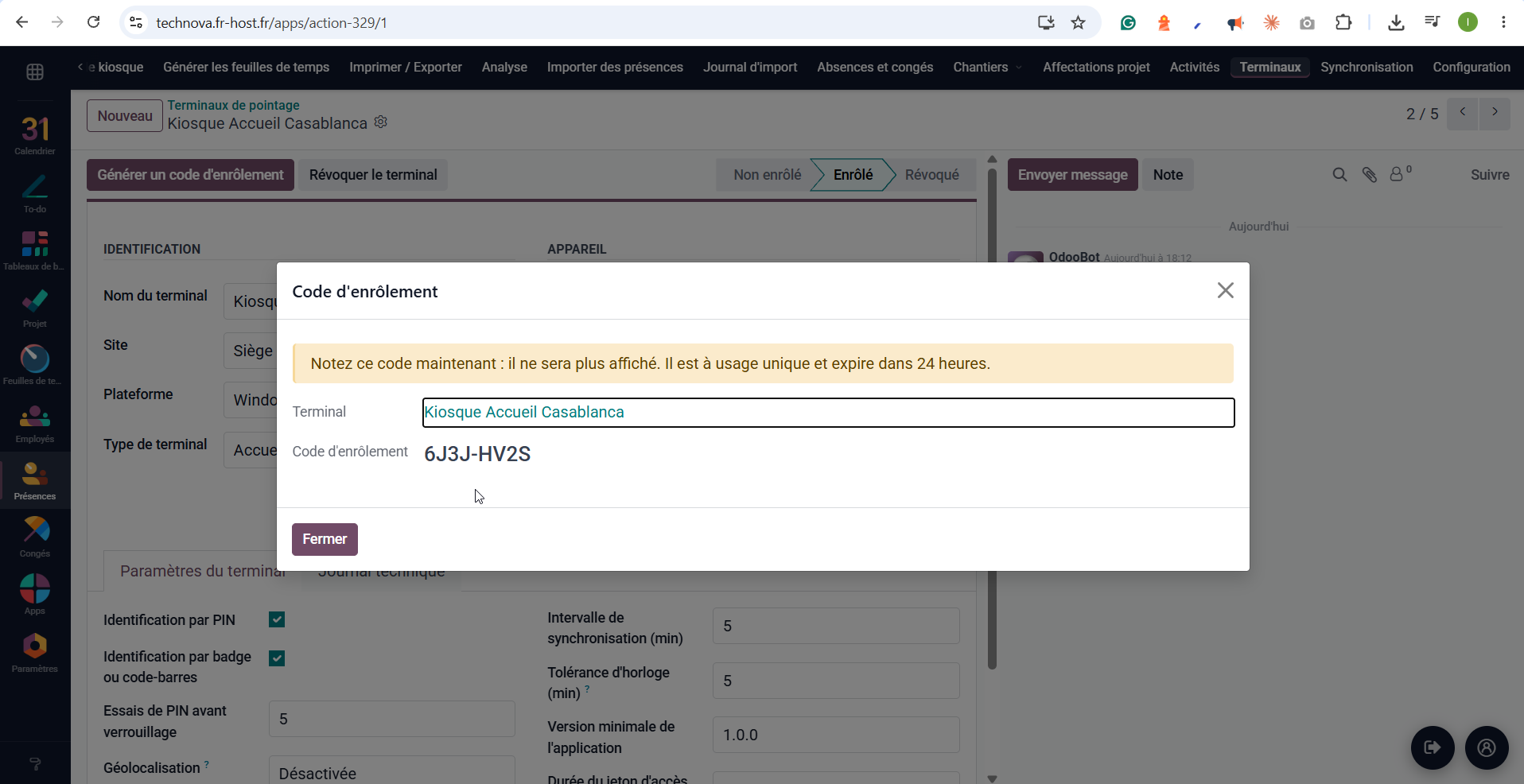Click Intervalle de synchronisation input field
The image size is (1524, 784).
836,626
